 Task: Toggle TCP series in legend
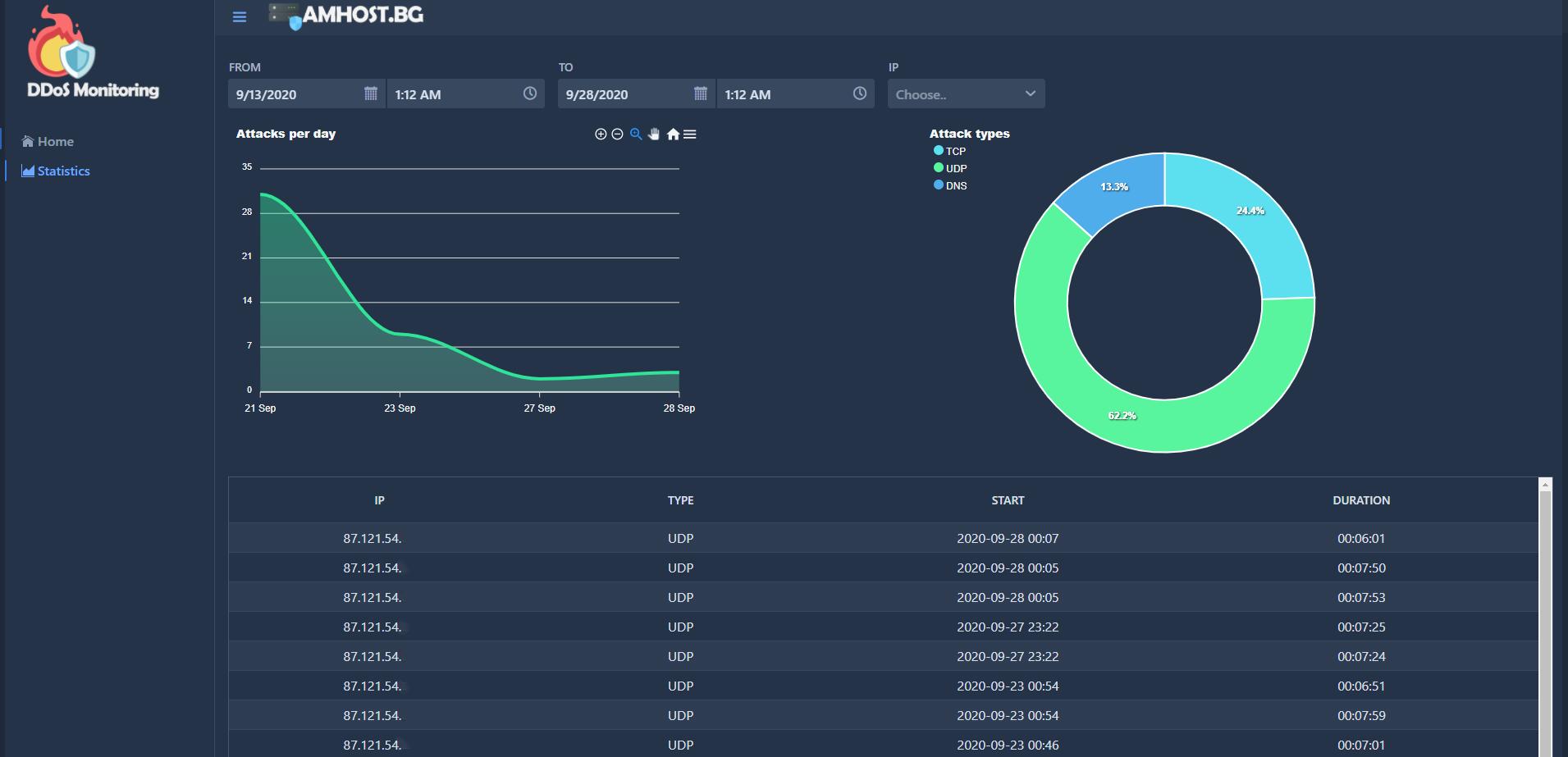point(950,151)
